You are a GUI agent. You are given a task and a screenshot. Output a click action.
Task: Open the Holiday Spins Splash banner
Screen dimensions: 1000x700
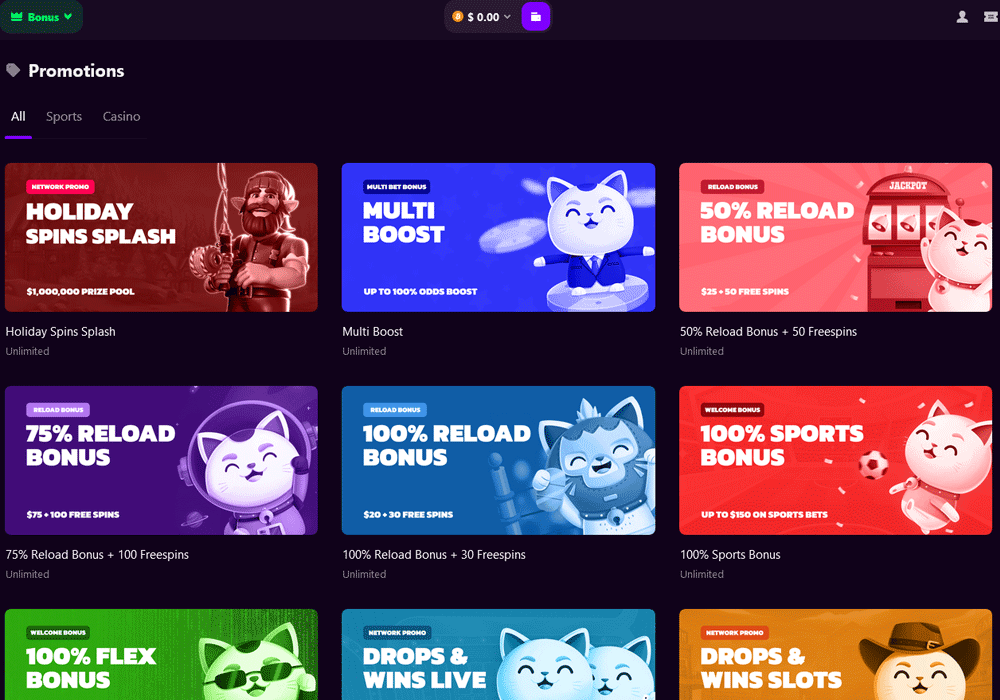point(161,237)
